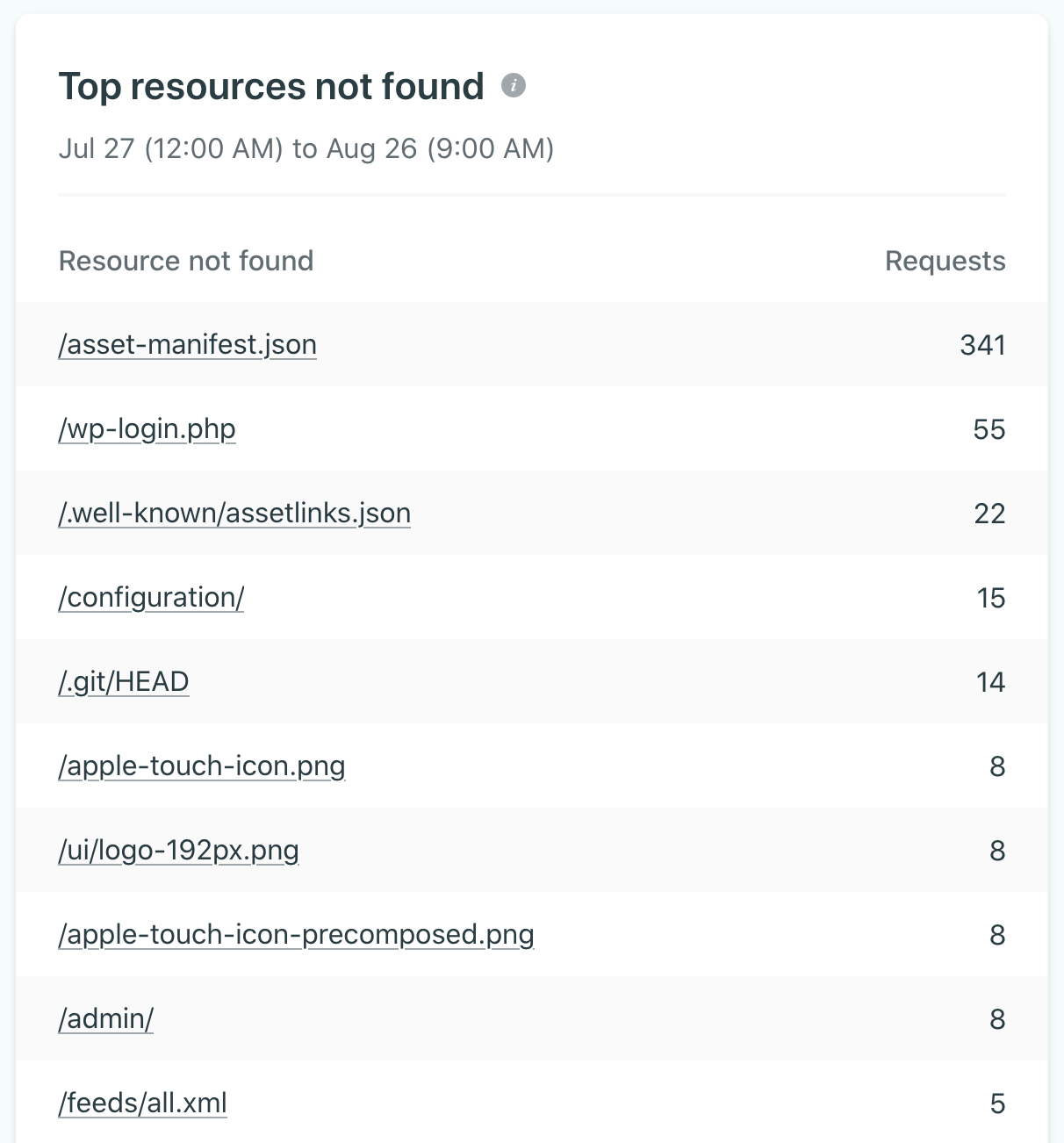The width and height of the screenshot is (1064, 1143).
Task: Follow the /configuration/ link
Action: [151, 598]
